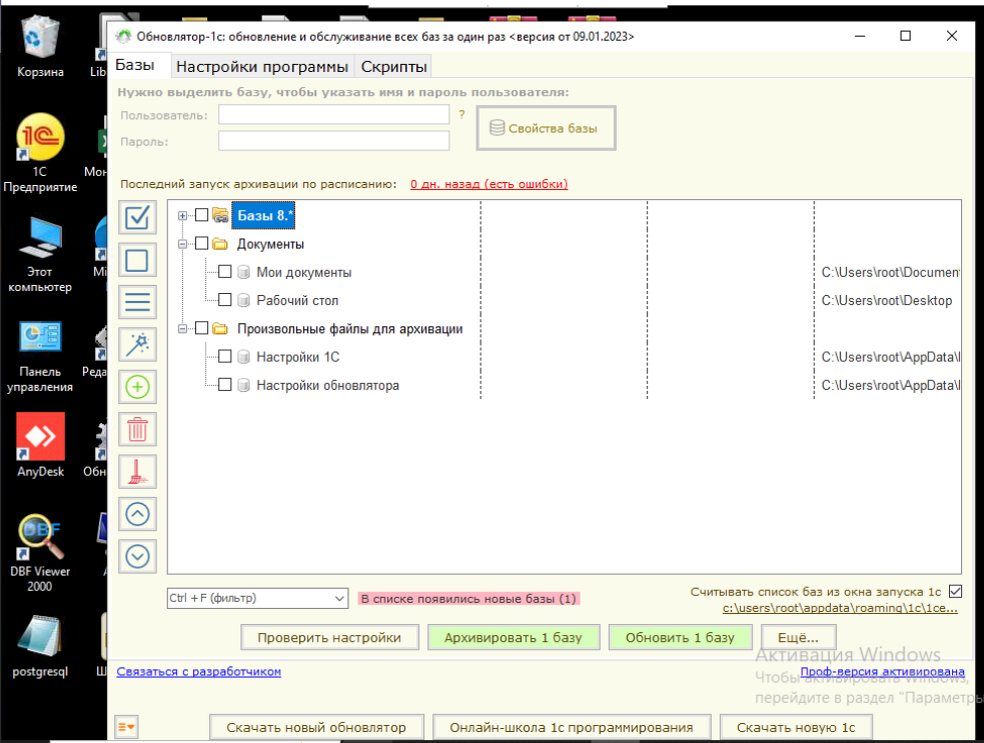Switch to the Настройки программы tab

tap(262, 67)
